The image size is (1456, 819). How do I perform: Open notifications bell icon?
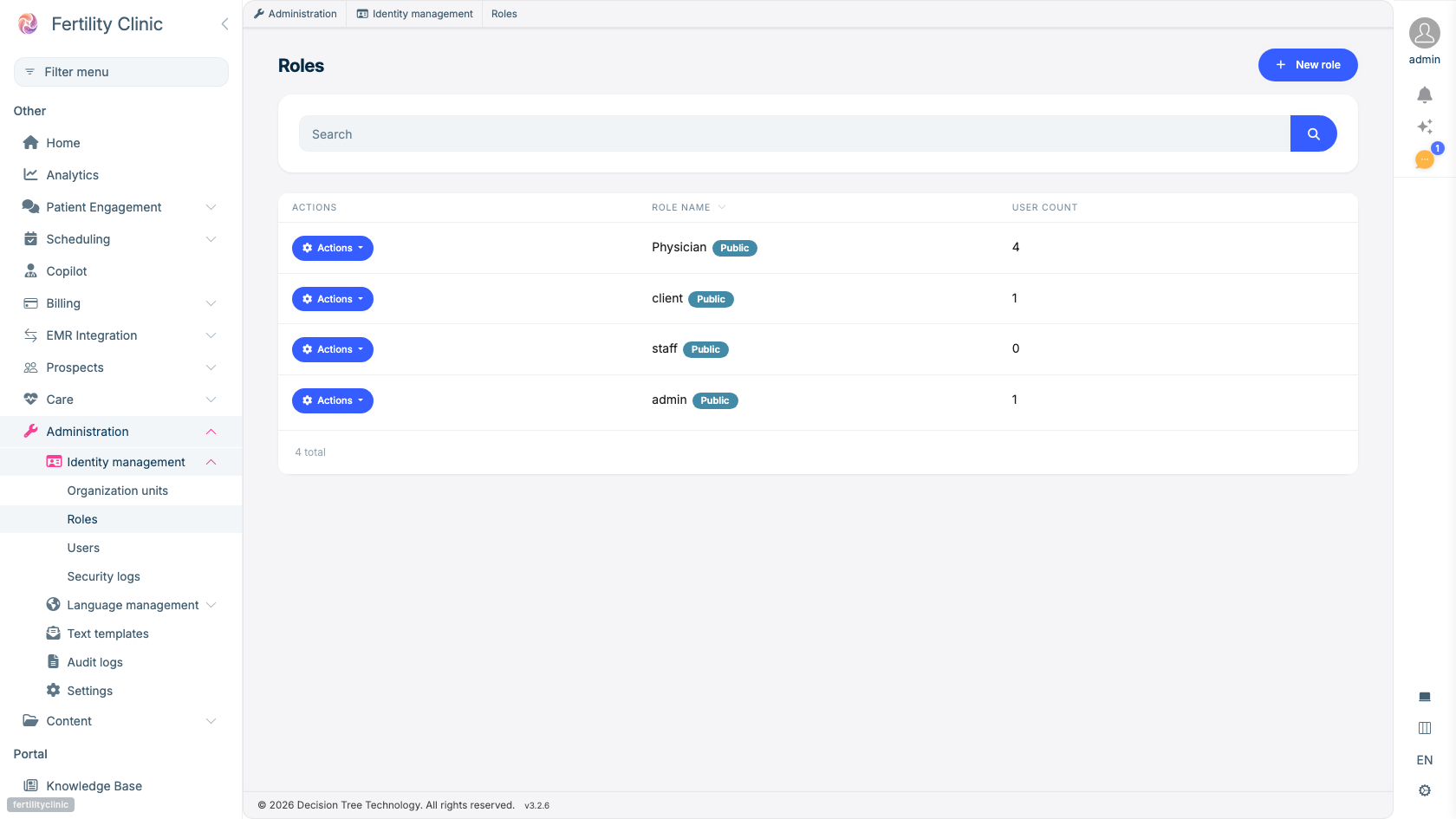(1424, 94)
